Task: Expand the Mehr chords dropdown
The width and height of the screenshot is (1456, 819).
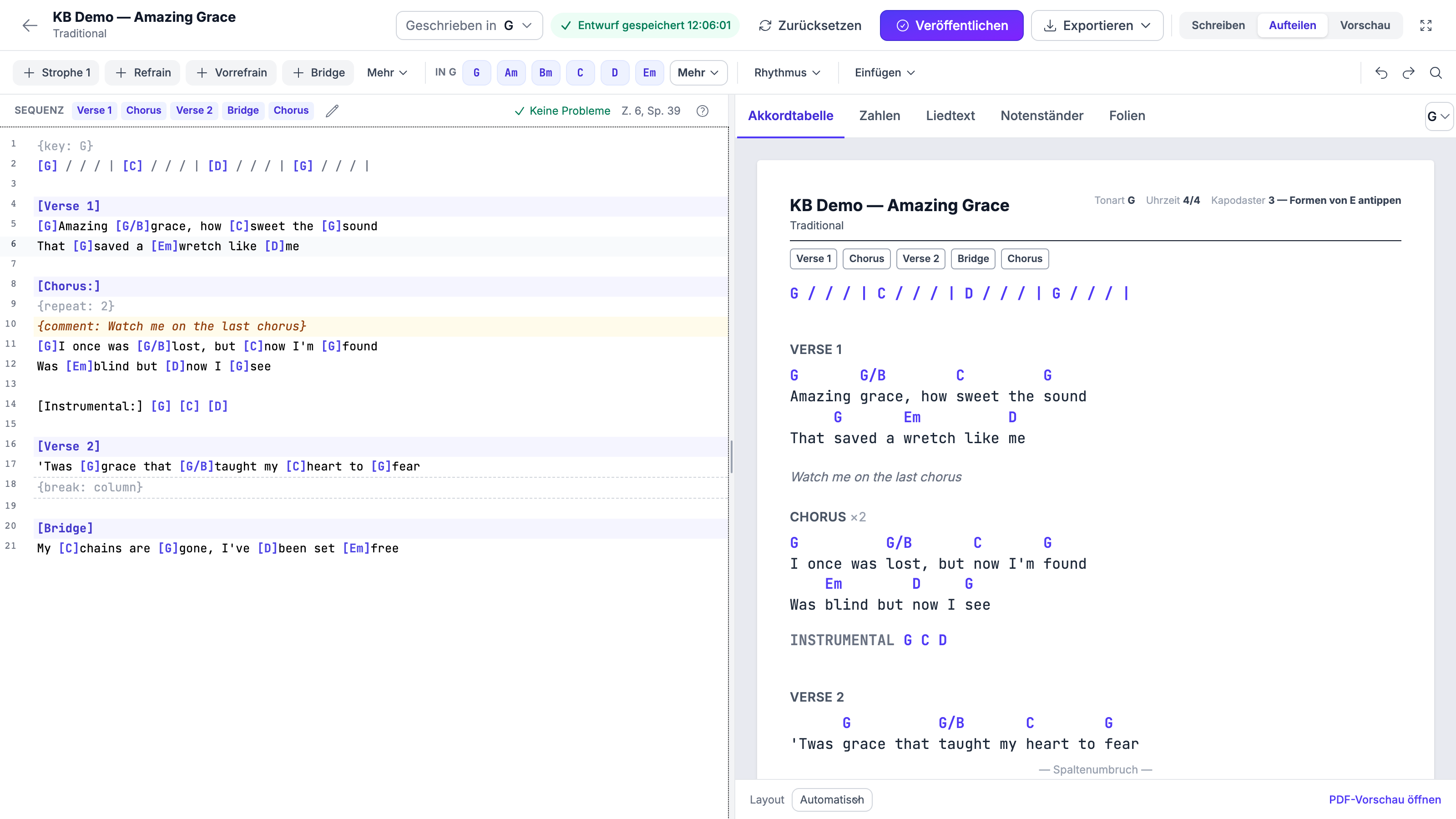Action: [698, 73]
